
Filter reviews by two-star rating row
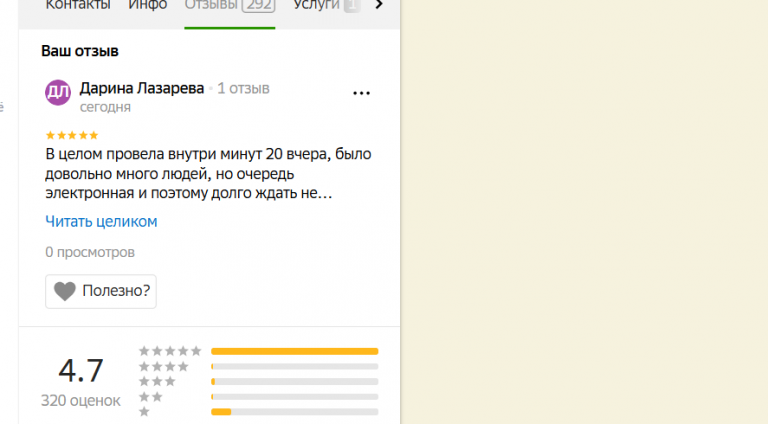tap(259, 397)
